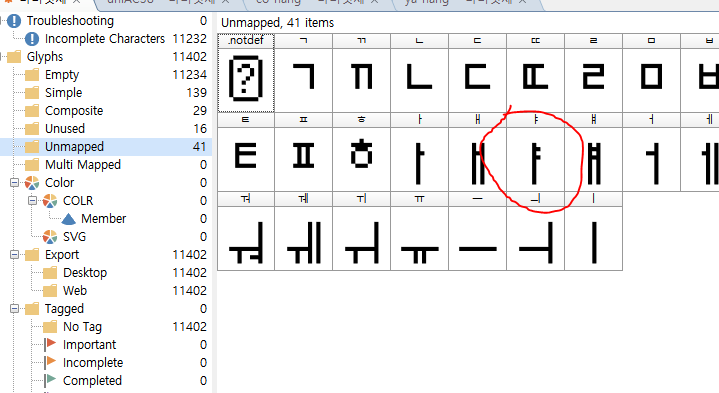Screen dimensions: 719x393
Task: Select the Incomplete Characters row
Action: tap(106, 39)
